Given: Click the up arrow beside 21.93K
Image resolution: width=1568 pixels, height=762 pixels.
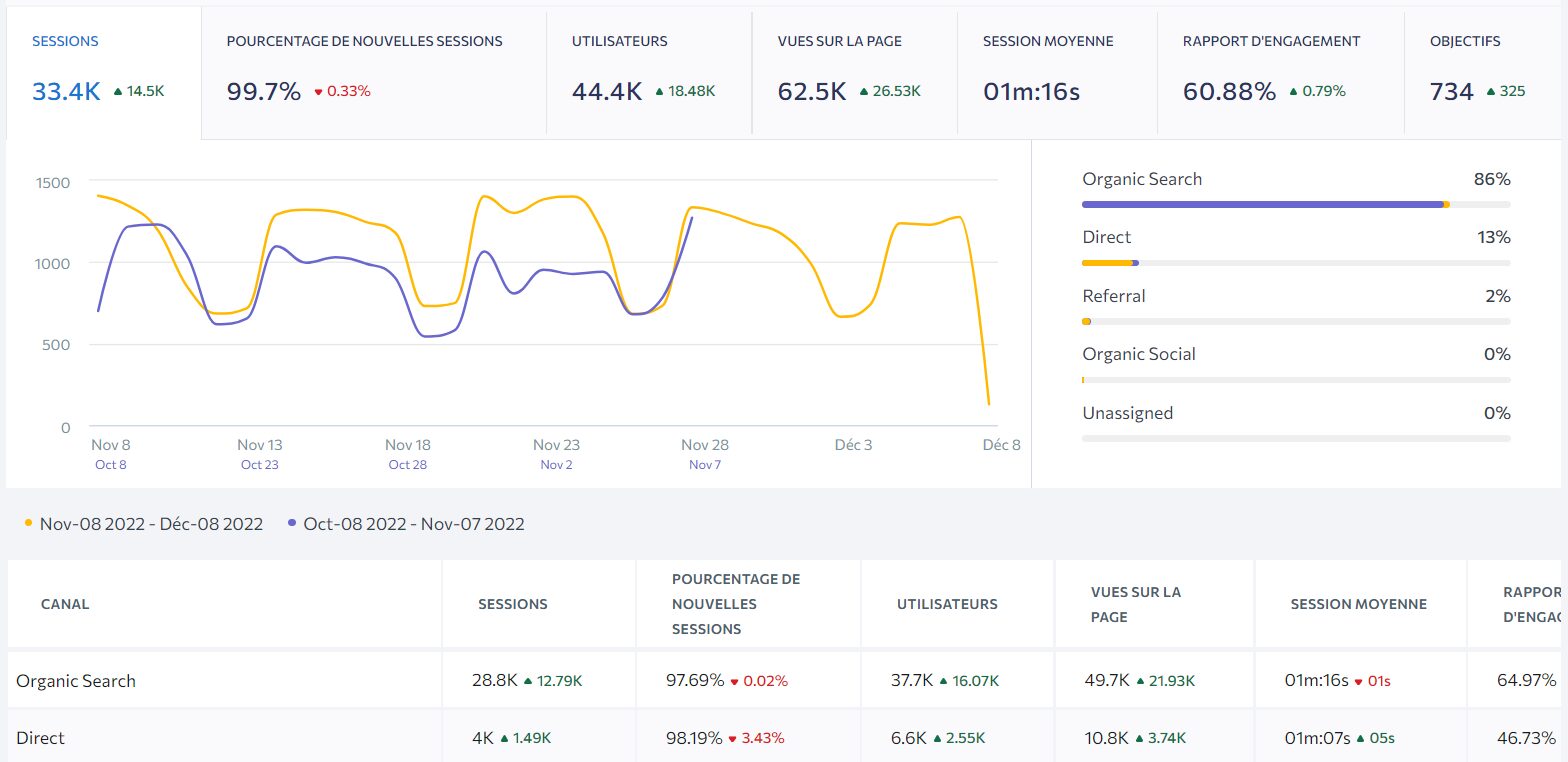Looking at the screenshot, I should (1141, 681).
